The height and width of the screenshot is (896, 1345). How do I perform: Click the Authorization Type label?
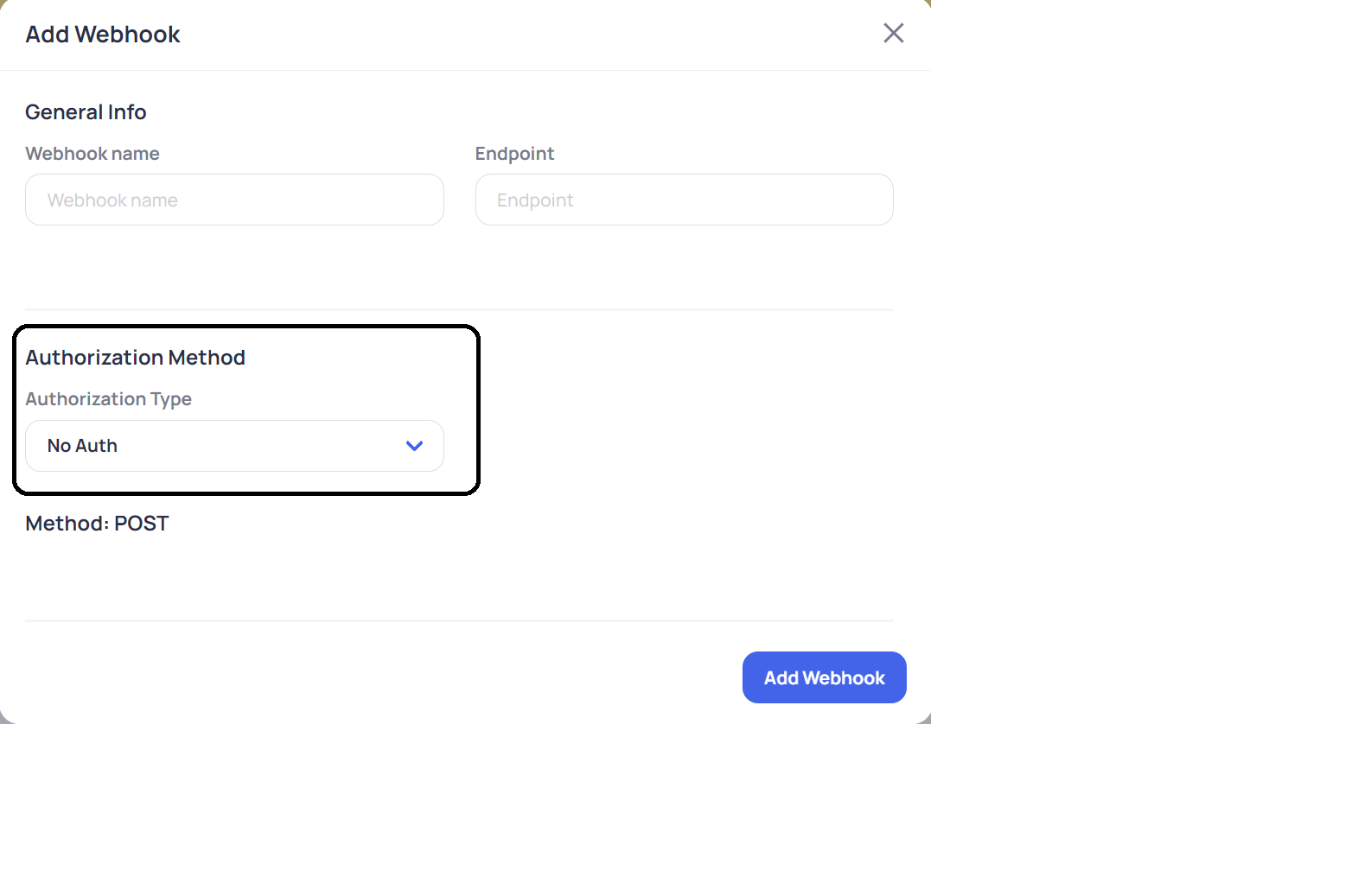tap(108, 398)
